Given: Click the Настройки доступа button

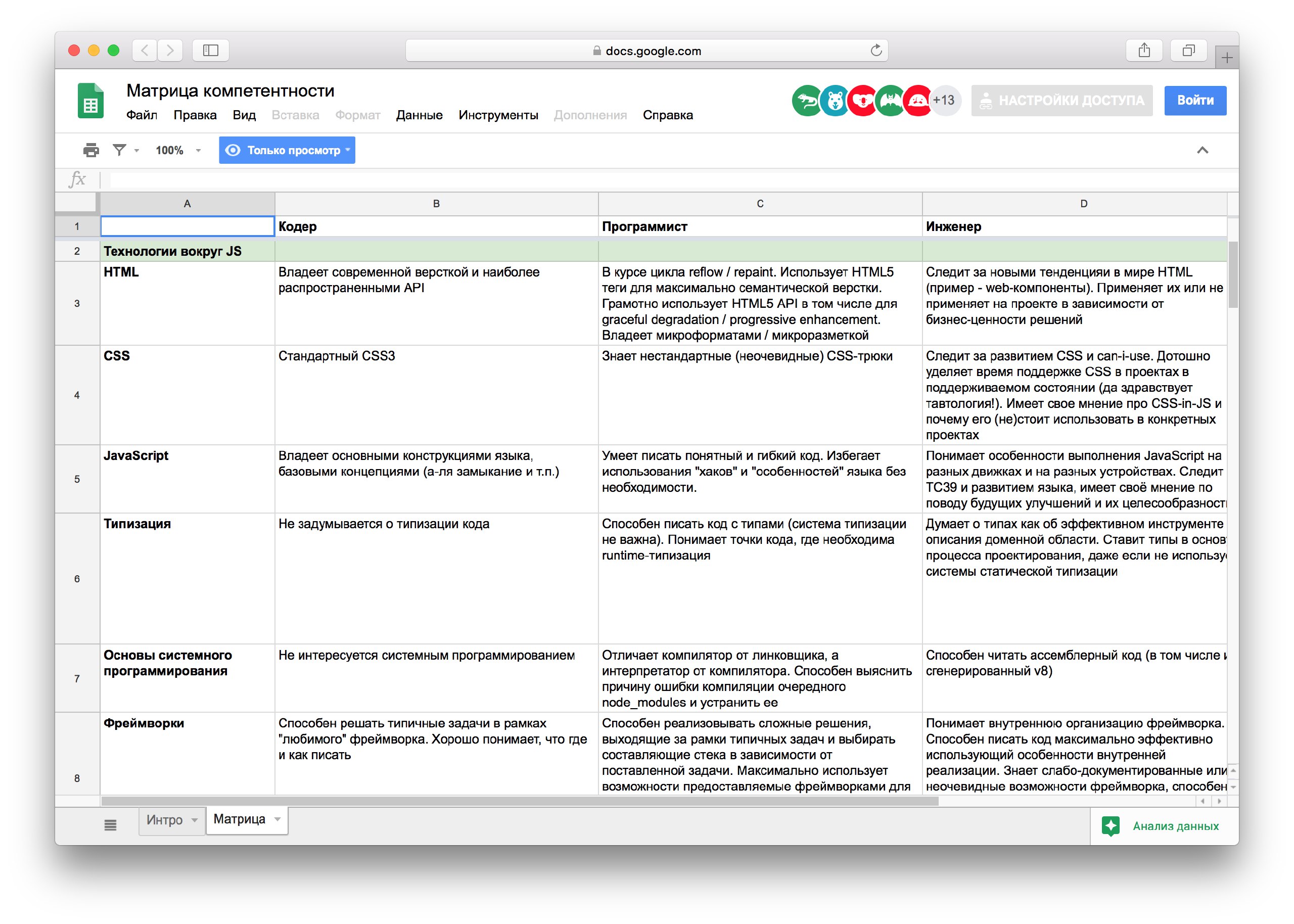Looking at the screenshot, I should [x=1061, y=101].
